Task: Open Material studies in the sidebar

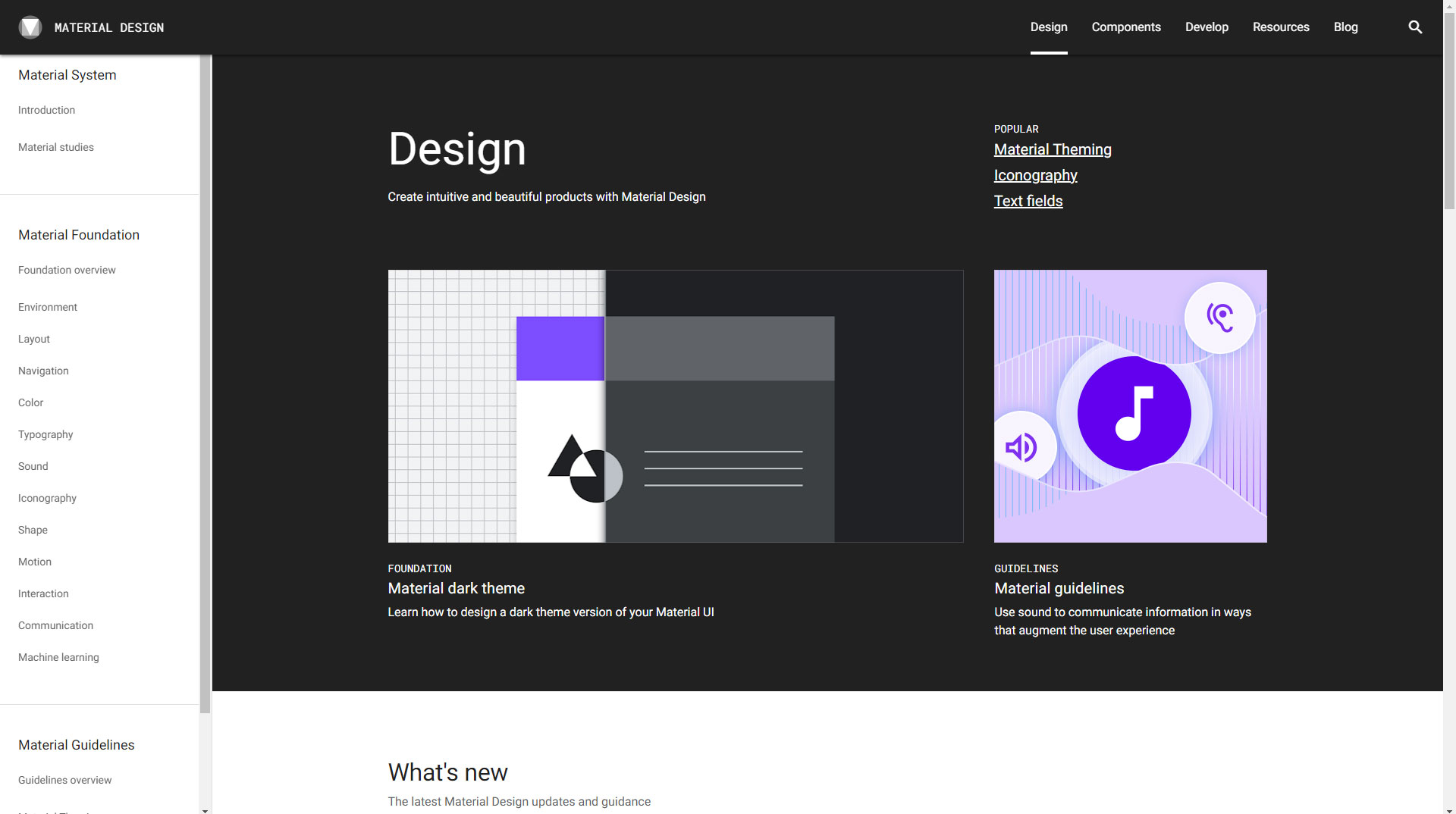Action: pyautogui.click(x=56, y=148)
